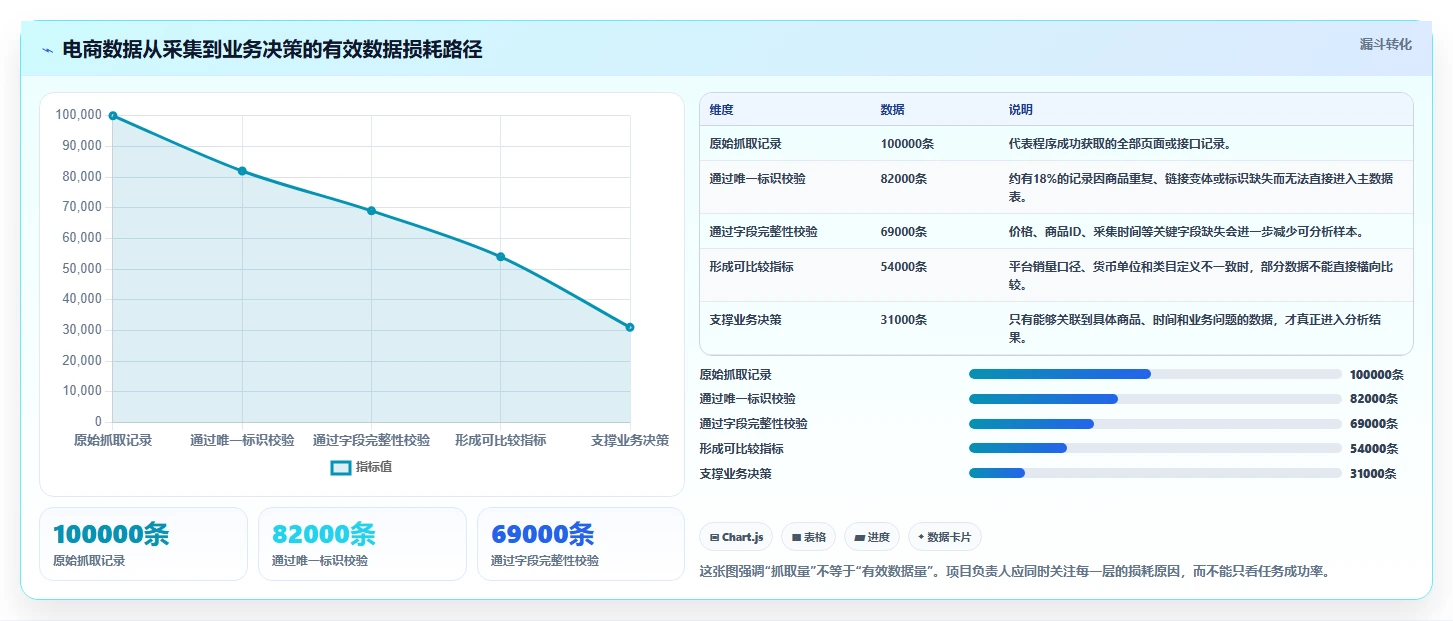Click the 69000条 progress bar
Image resolution: width=1453 pixels, height=621 pixels.
pos(1155,424)
